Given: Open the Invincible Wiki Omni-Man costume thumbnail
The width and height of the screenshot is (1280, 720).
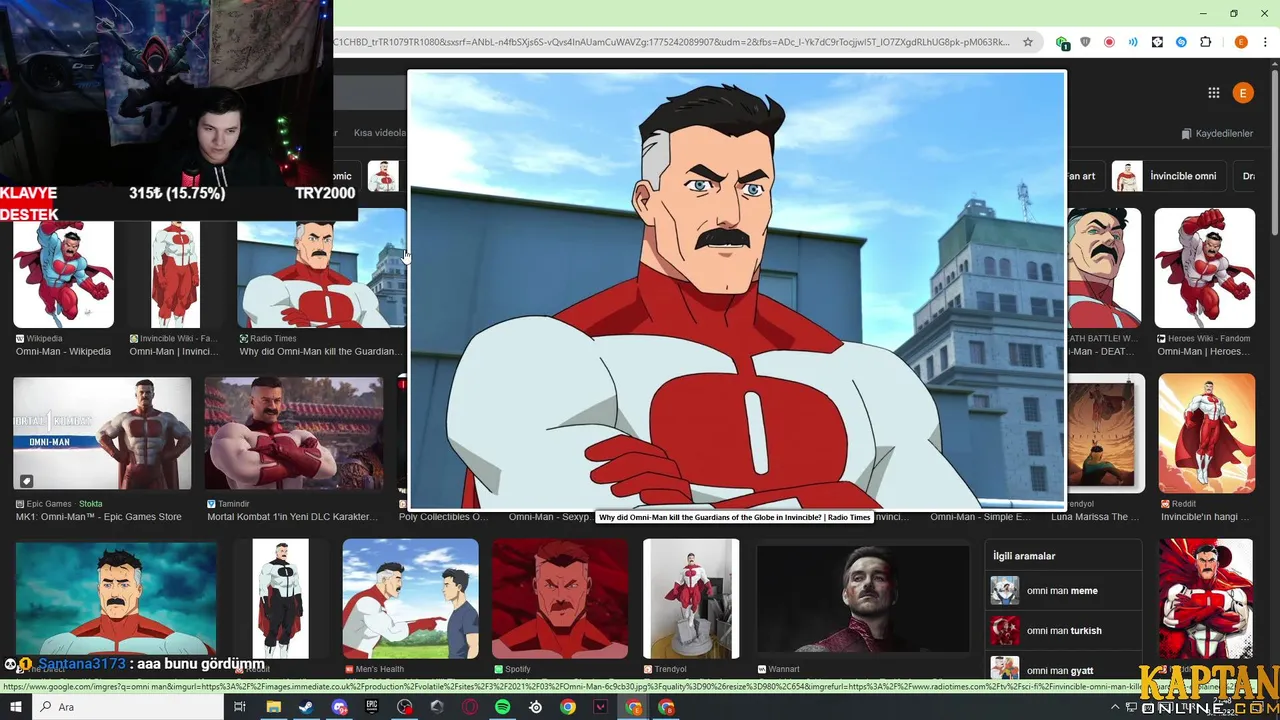Looking at the screenshot, I should 175,274.
